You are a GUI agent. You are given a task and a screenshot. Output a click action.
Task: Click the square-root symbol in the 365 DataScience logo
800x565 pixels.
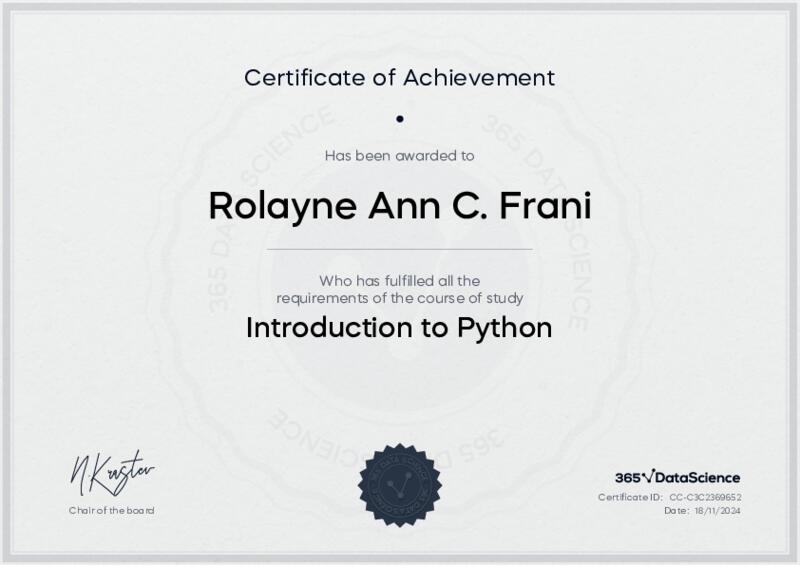pyautogui.click(x=648, y=477)
